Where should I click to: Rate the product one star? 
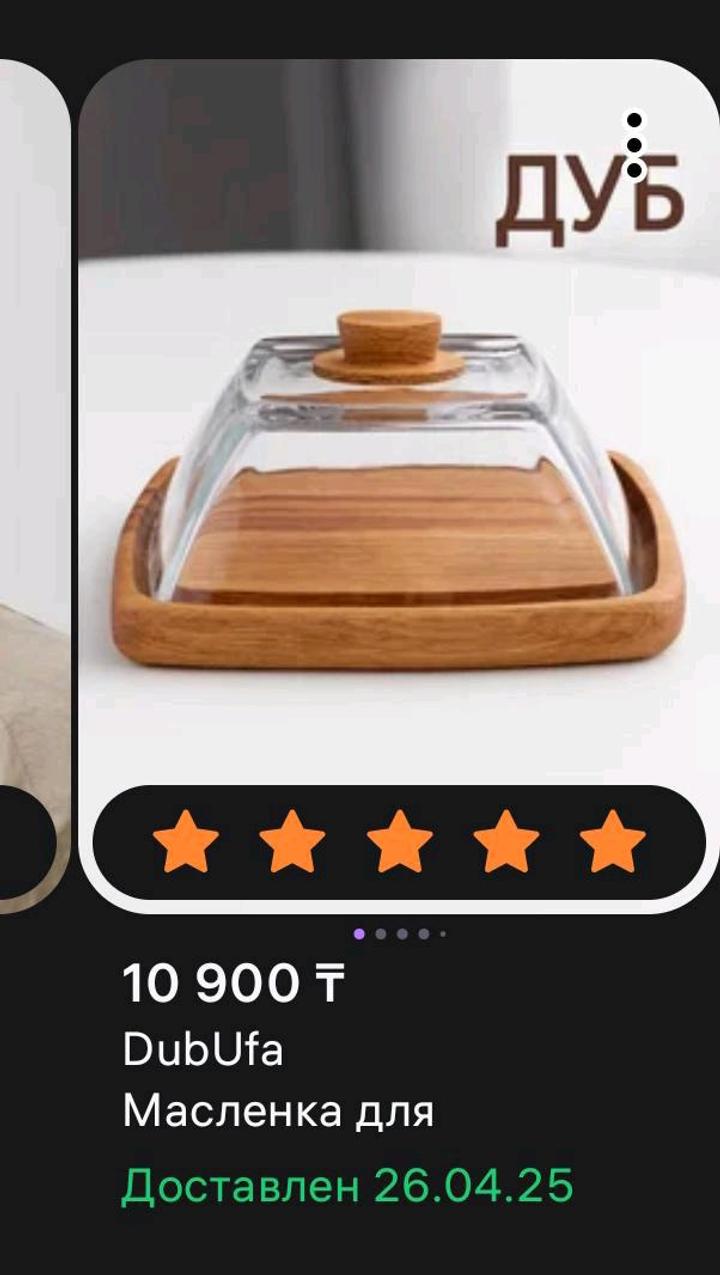point(185,841)
